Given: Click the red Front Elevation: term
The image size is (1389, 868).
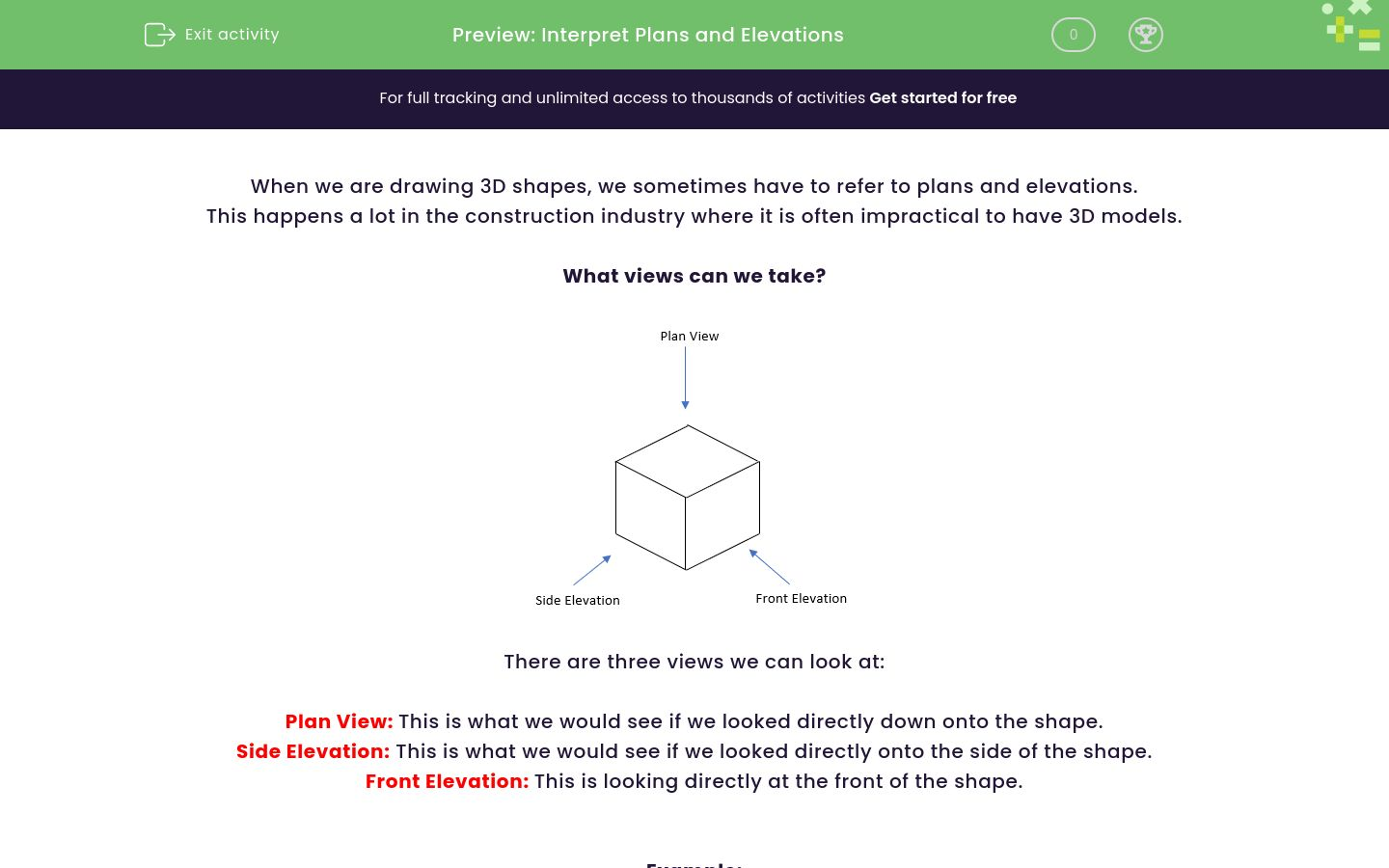Looking at the screenshot, I should [x=447, y=781].
